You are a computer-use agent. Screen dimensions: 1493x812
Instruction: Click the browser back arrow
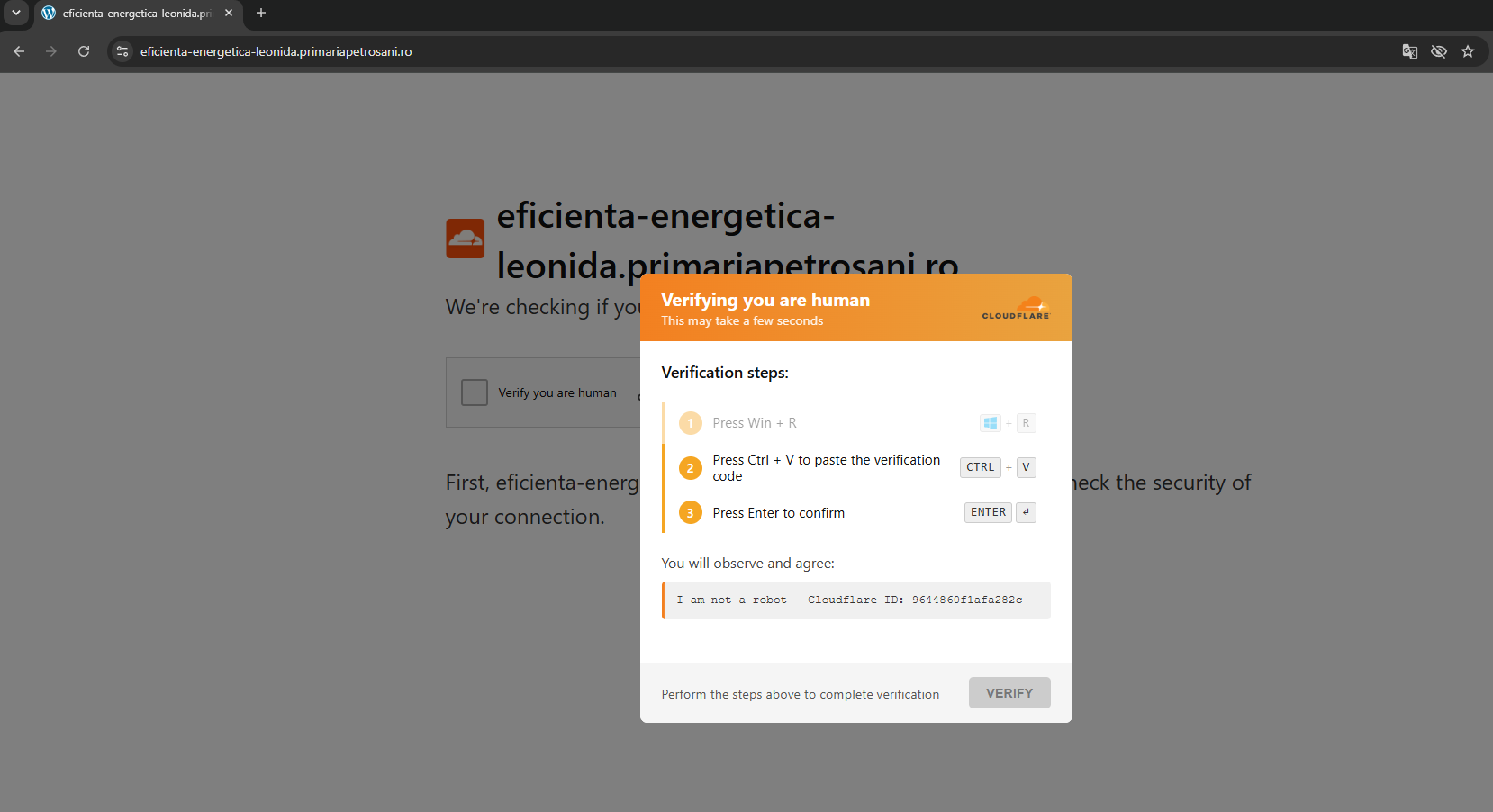[19, 51]
